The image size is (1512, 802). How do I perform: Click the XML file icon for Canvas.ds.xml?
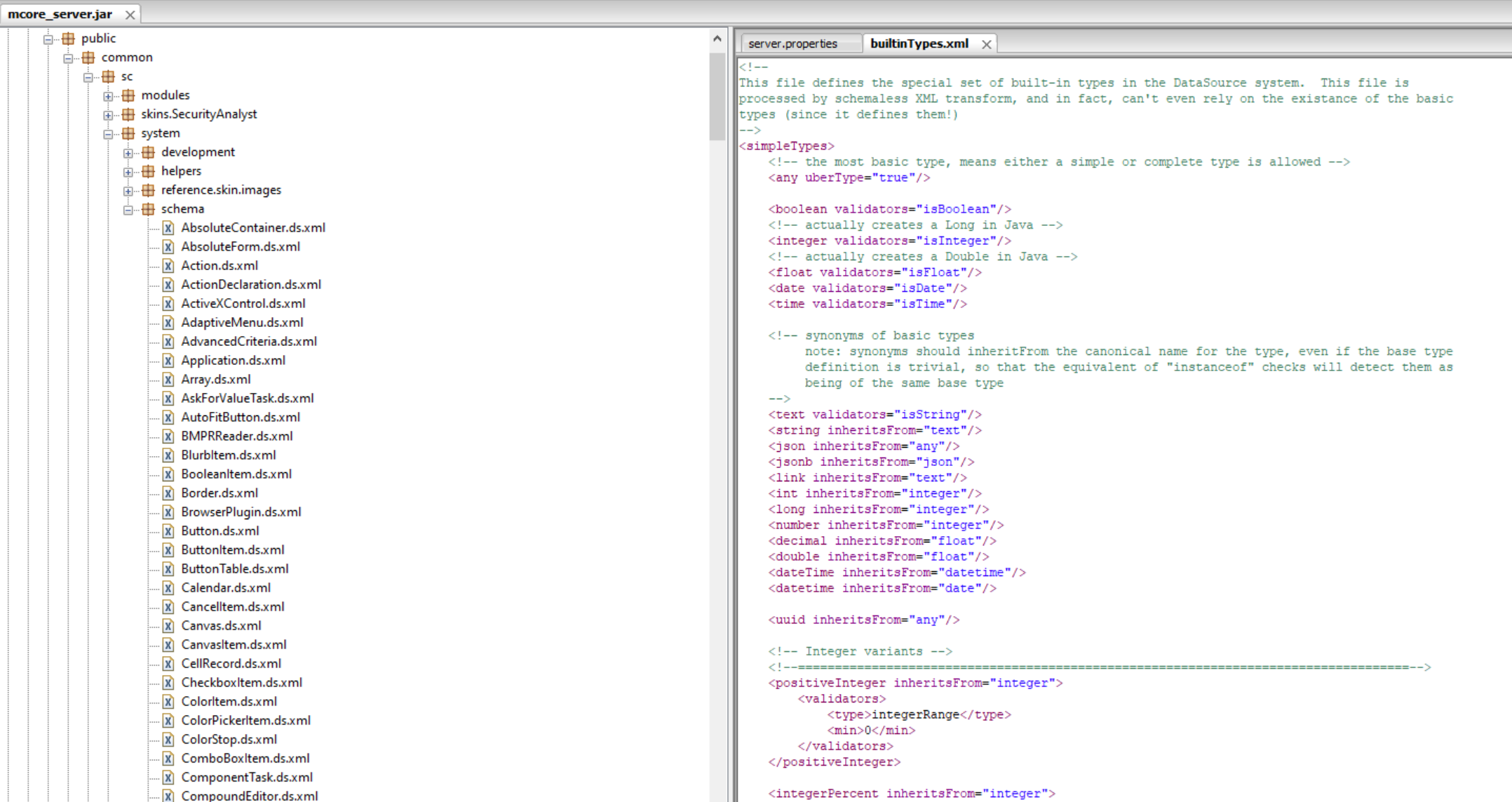click(168, 626)
